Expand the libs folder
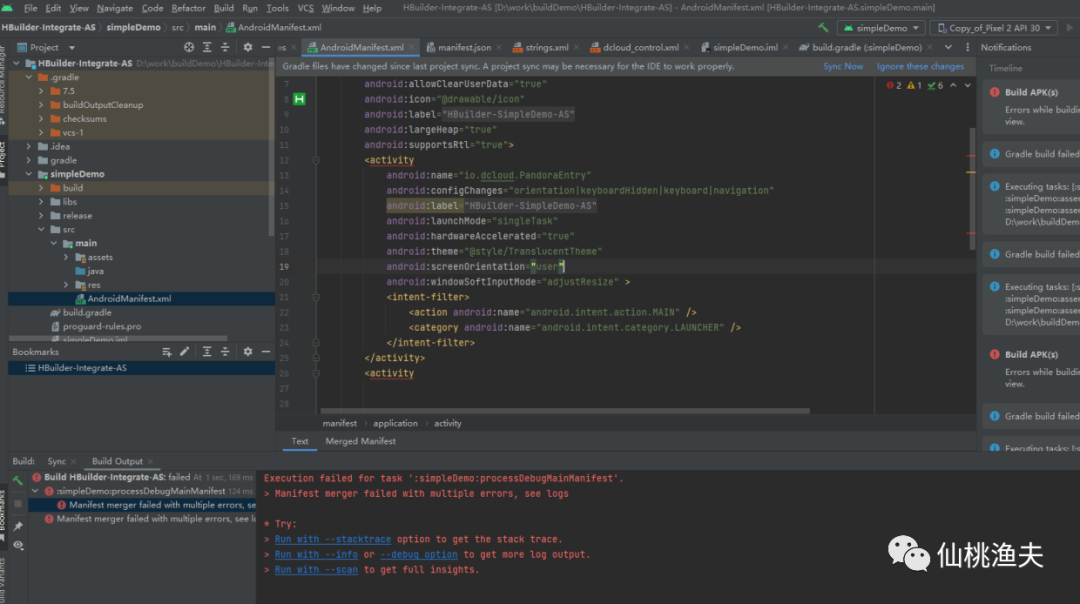 (41, 202)
